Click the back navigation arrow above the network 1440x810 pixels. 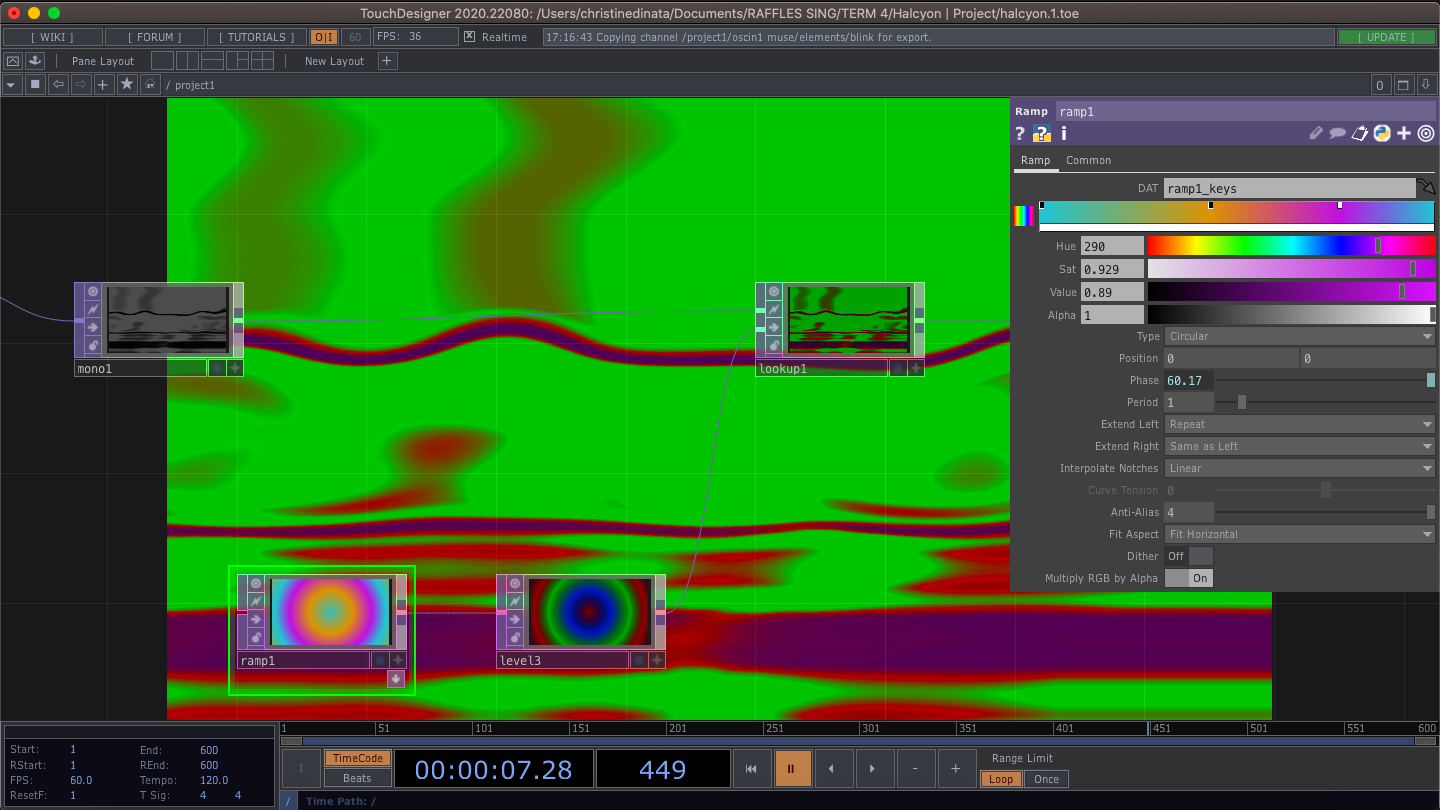pos(56,84)
